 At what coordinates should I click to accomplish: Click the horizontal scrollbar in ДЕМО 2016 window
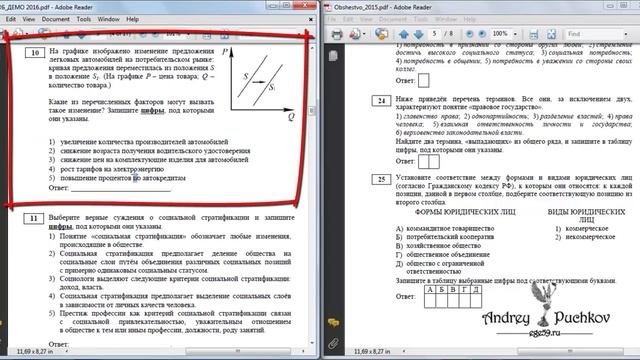[x=238, y=351]
